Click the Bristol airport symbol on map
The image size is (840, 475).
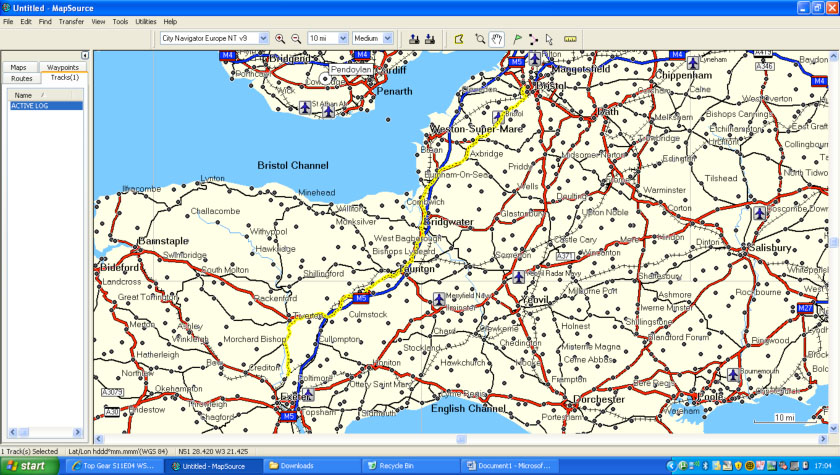[498, 116]
